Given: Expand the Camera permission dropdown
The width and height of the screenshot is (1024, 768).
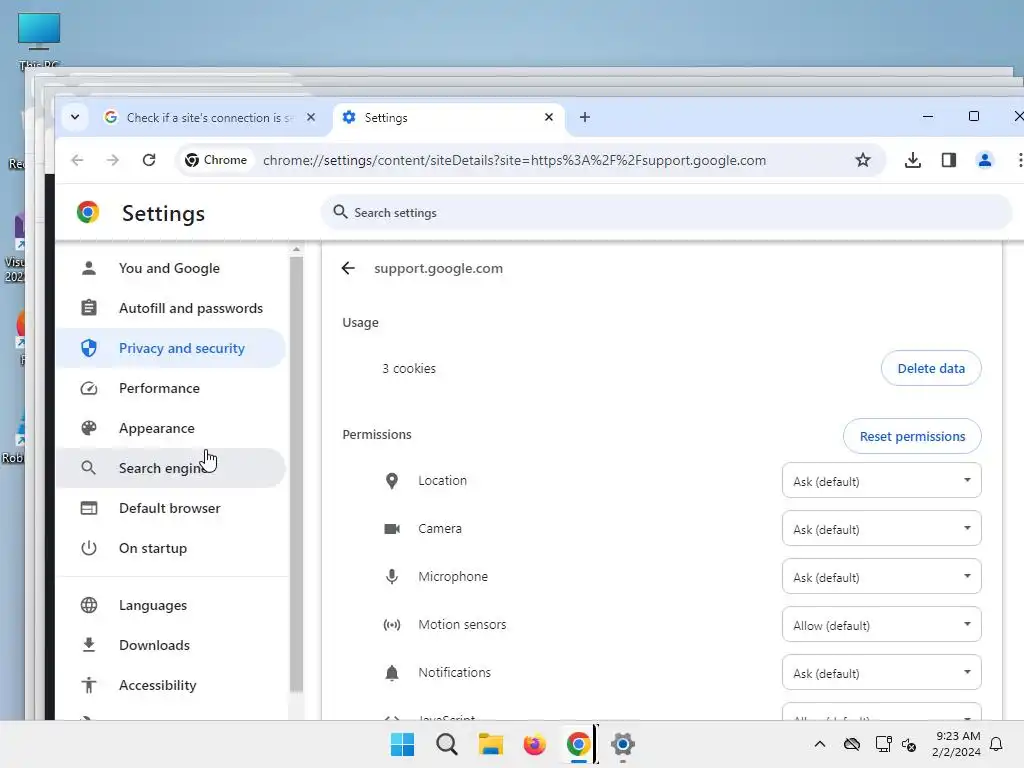Looking at the screenshot, I should (881, 528).
